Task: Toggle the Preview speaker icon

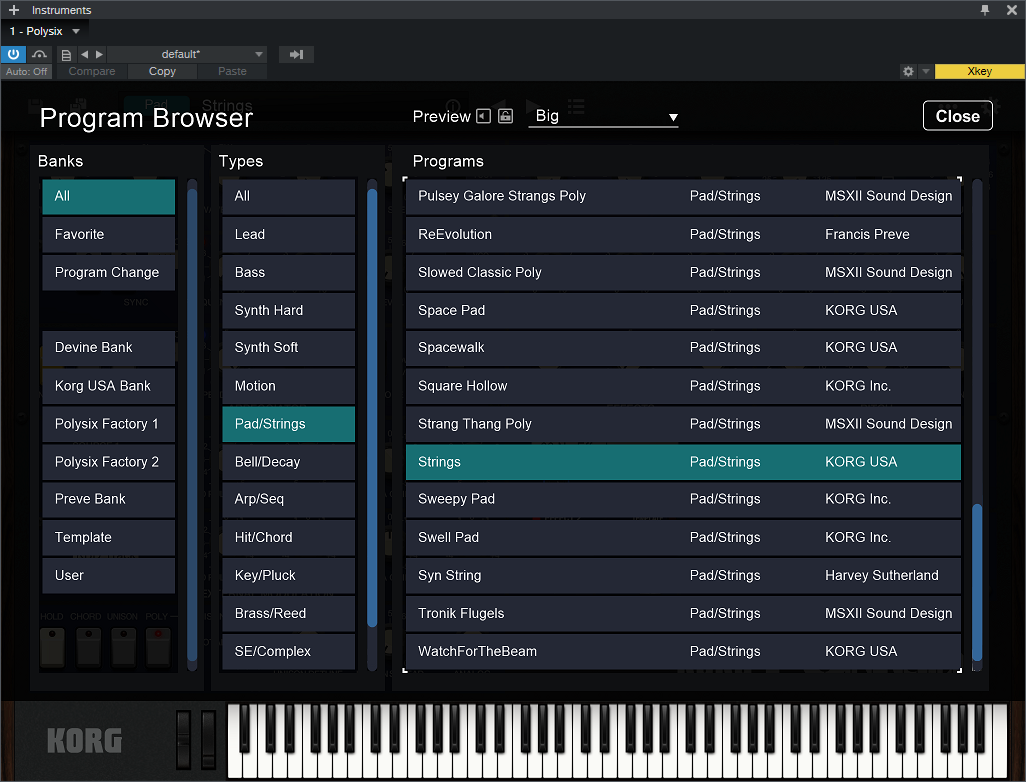Action: [x=484, y=116]
